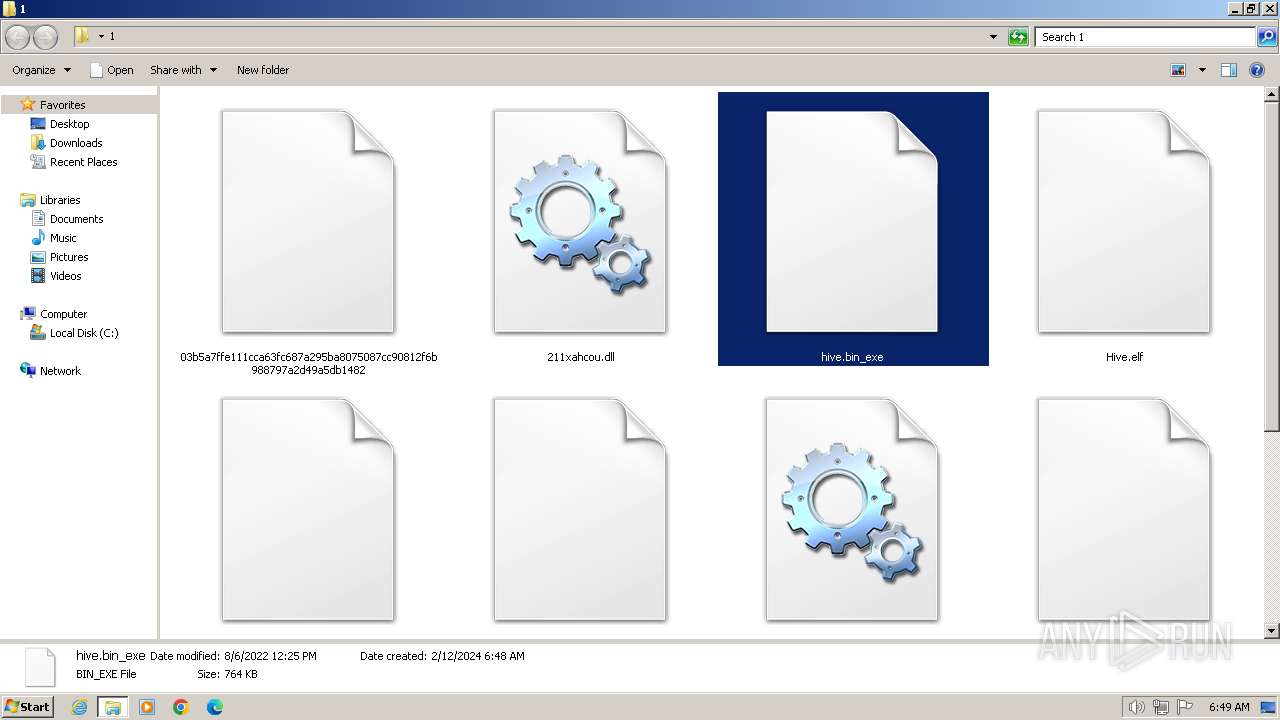The image size is (1280, 720).
Task: Click the 211xahcou.dll file name
Action: 580,357
